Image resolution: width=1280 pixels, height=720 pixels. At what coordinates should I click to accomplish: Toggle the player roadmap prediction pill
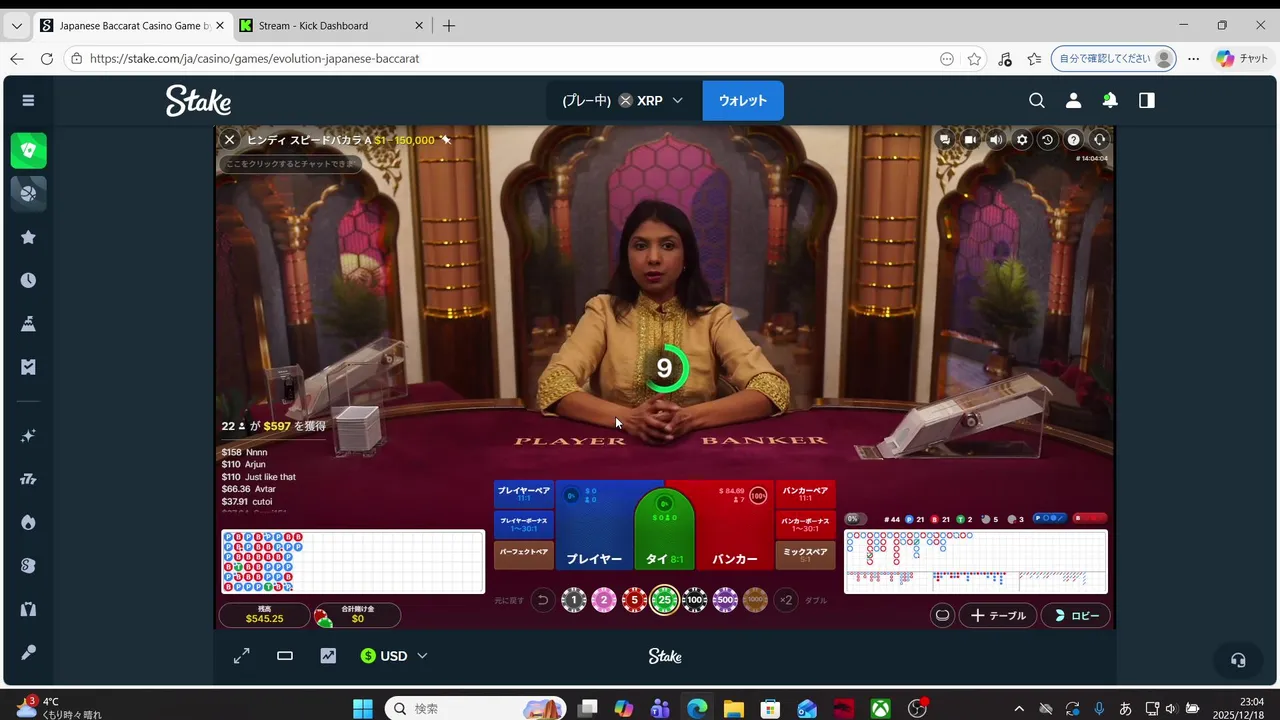1049,518
